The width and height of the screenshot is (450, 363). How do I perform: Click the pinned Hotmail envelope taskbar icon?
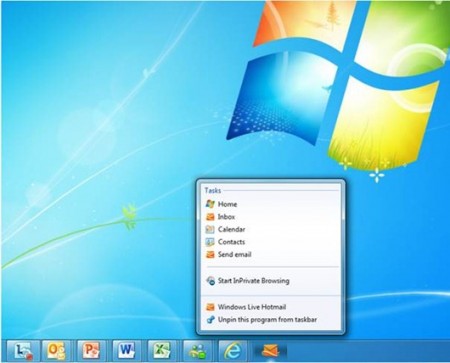click(x=270, y=351)
